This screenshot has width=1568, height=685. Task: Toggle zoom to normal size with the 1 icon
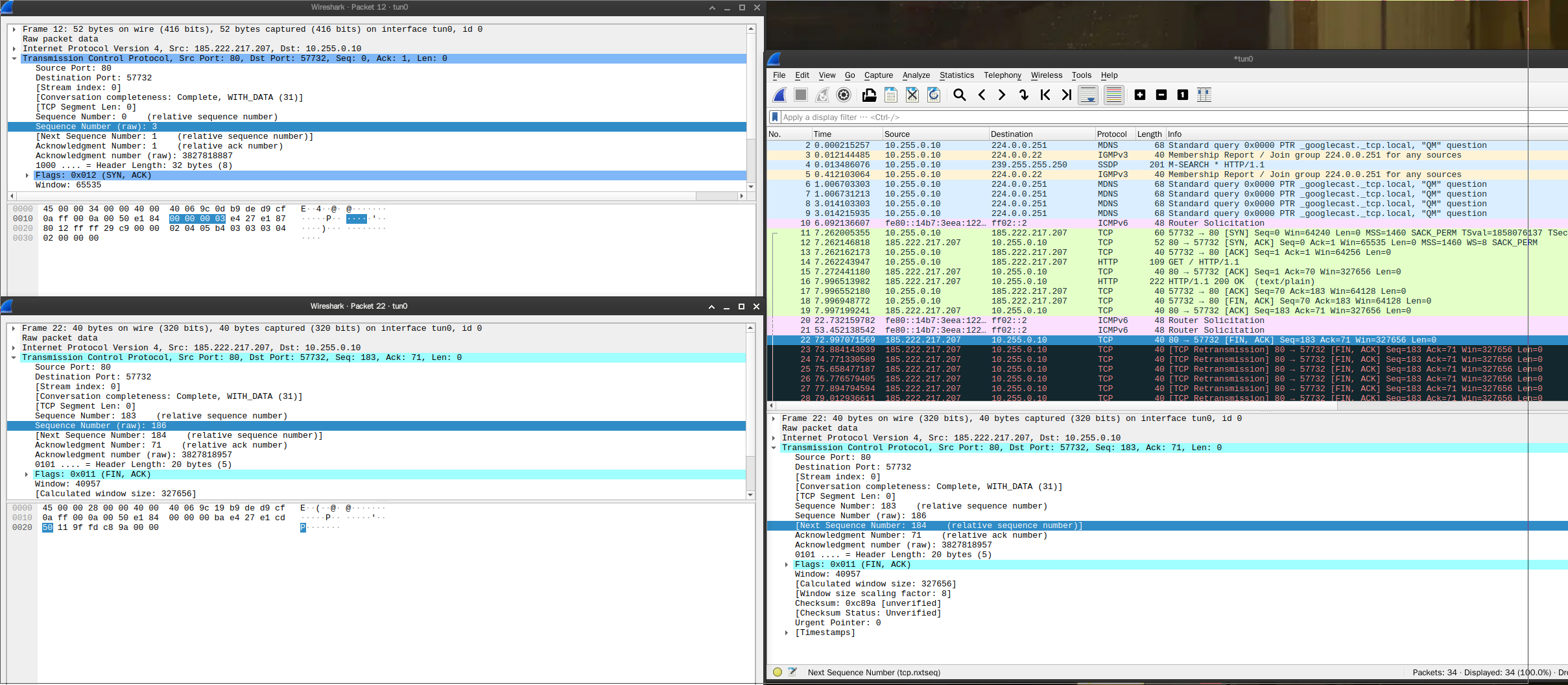tap(1182, 95)
